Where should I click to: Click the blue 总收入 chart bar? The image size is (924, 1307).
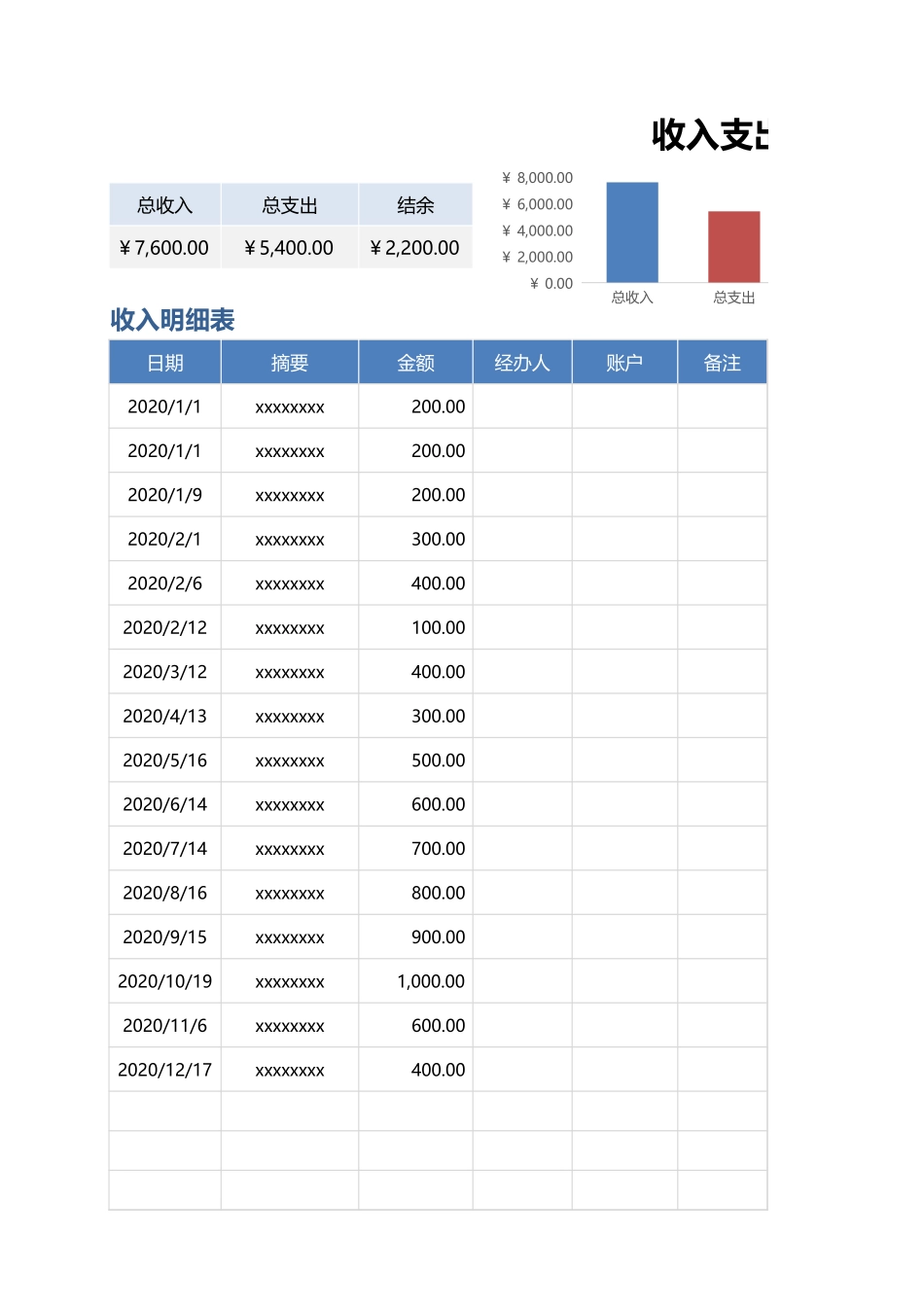pyautogui.click(x=630, y=231)
